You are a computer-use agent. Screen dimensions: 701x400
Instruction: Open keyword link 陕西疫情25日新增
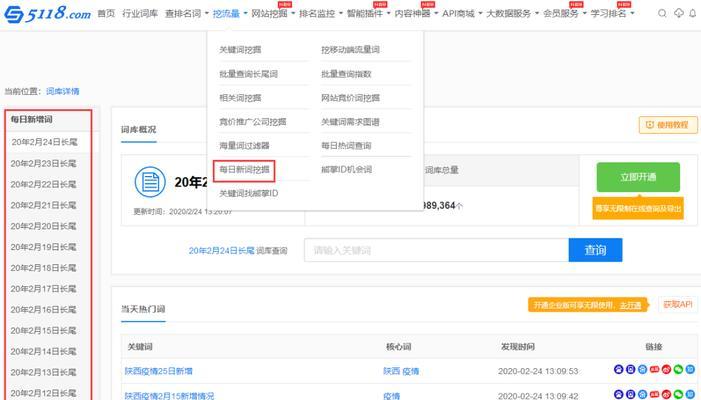(159, 371)
